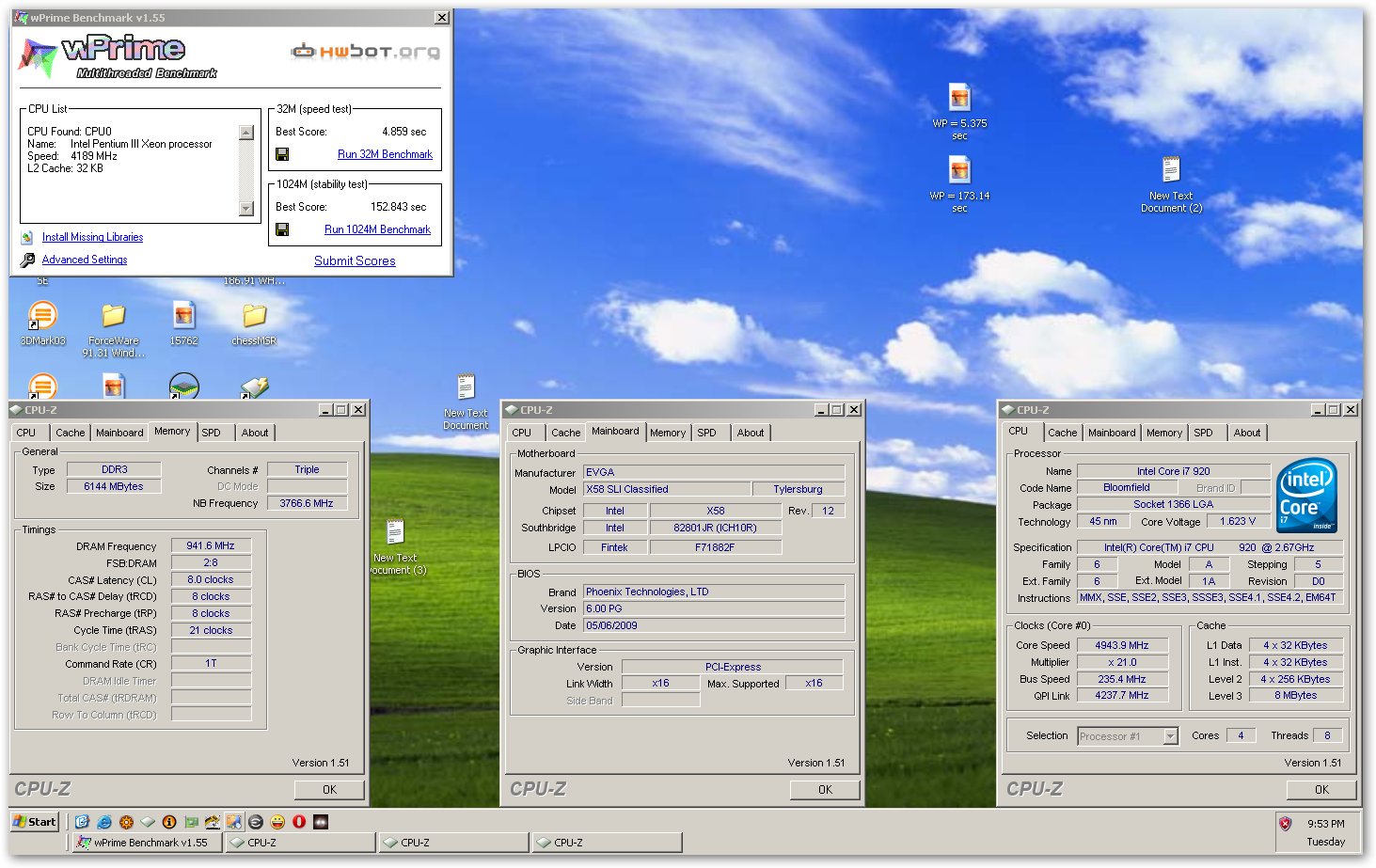This screenshot has width=1376, height=868.
Task: Click the Intel Core i7 logo badge
Action: [x=1307, y=496]
